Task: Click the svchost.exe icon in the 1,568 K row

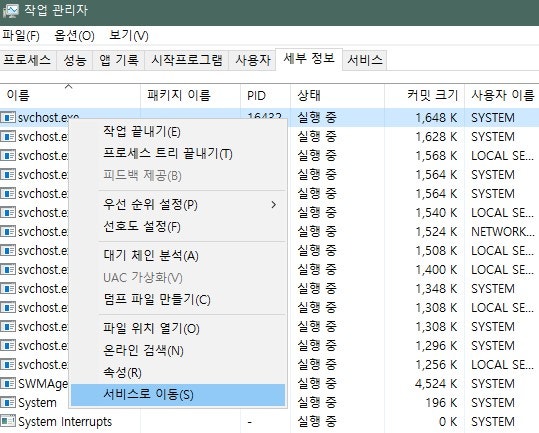Action: [x=8, y=155]
